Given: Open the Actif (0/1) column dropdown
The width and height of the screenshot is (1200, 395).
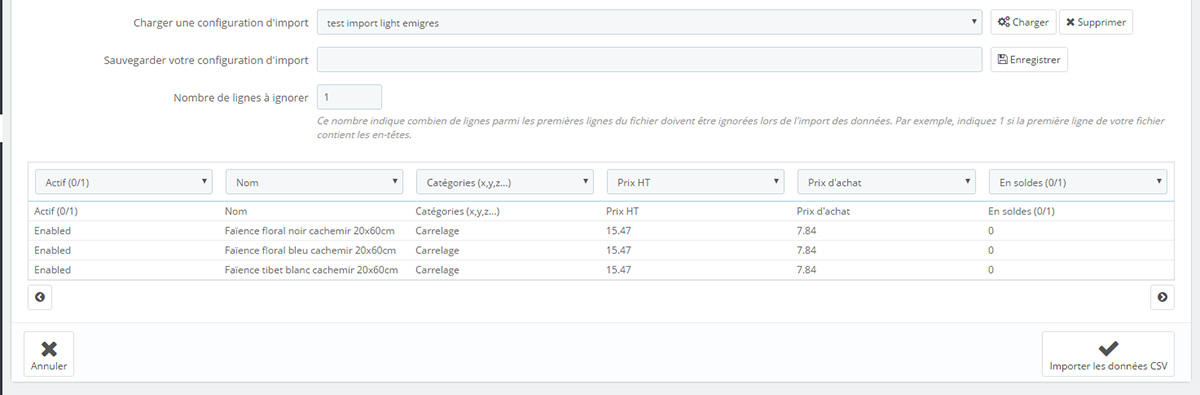Looking at the screenshot, I should pyautogui.click(x=123, y=182).
